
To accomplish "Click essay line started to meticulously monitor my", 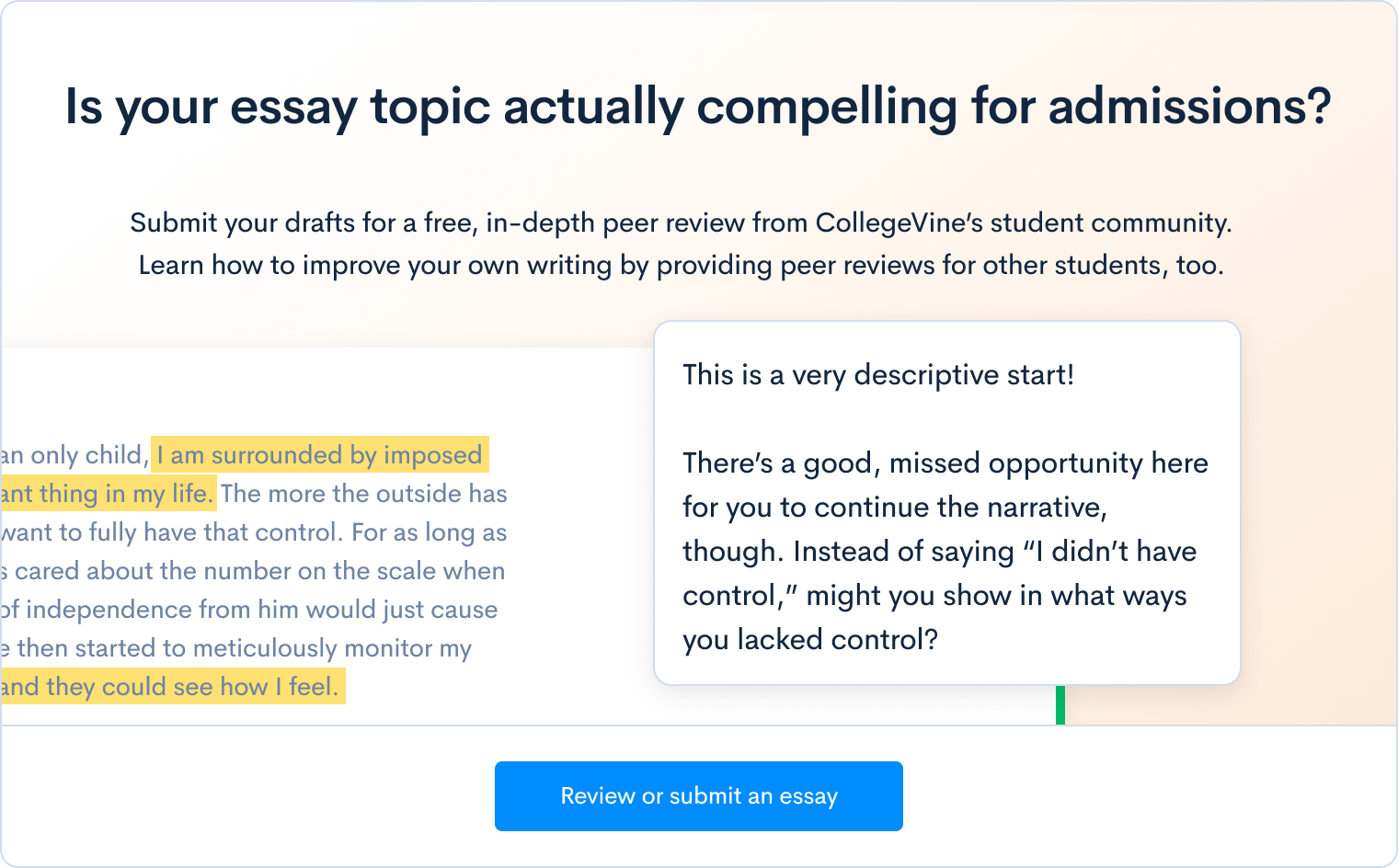I will pos(237,648).
